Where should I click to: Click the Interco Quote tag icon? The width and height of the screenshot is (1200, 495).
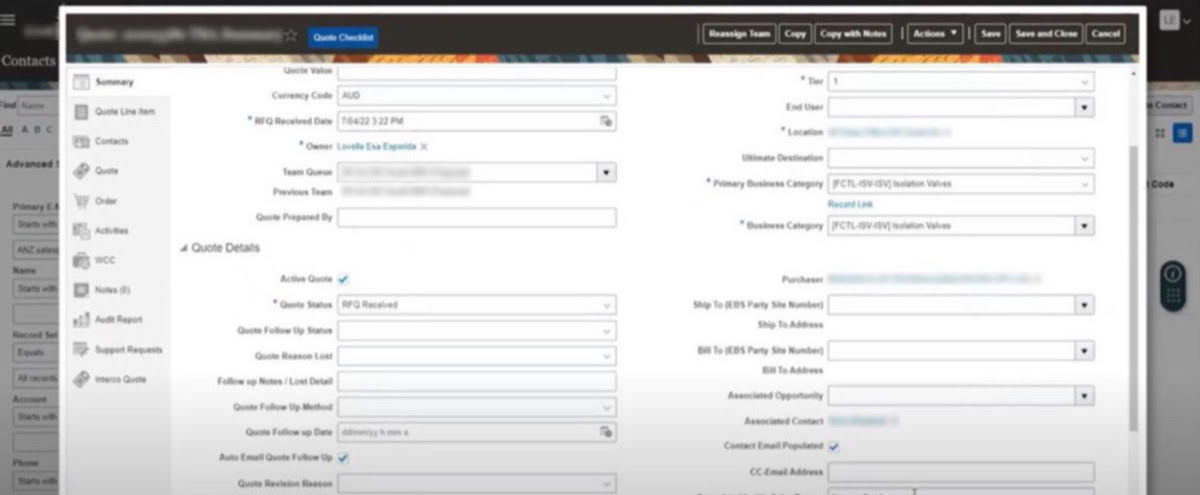(82, 379)
